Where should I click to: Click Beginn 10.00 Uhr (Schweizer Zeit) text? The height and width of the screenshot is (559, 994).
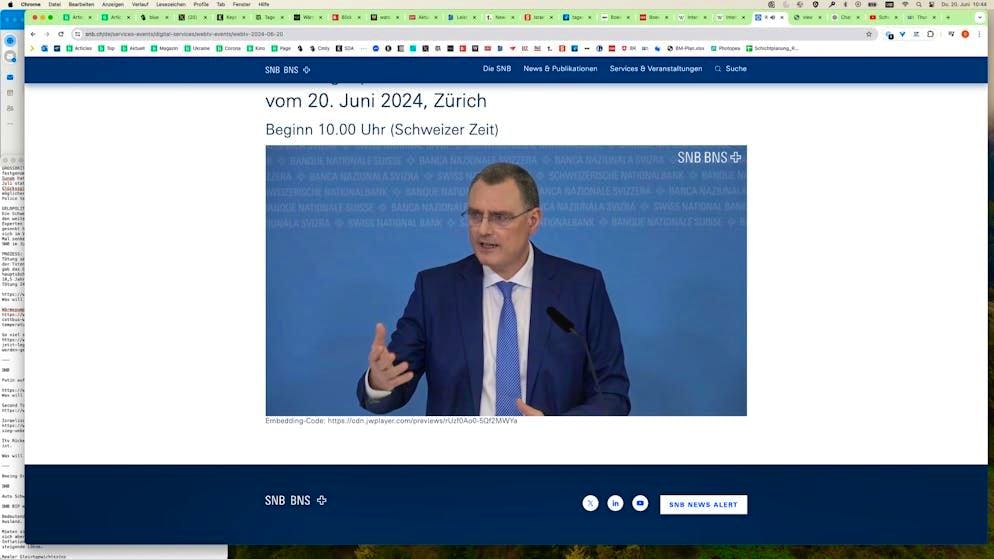click(382, 130)
